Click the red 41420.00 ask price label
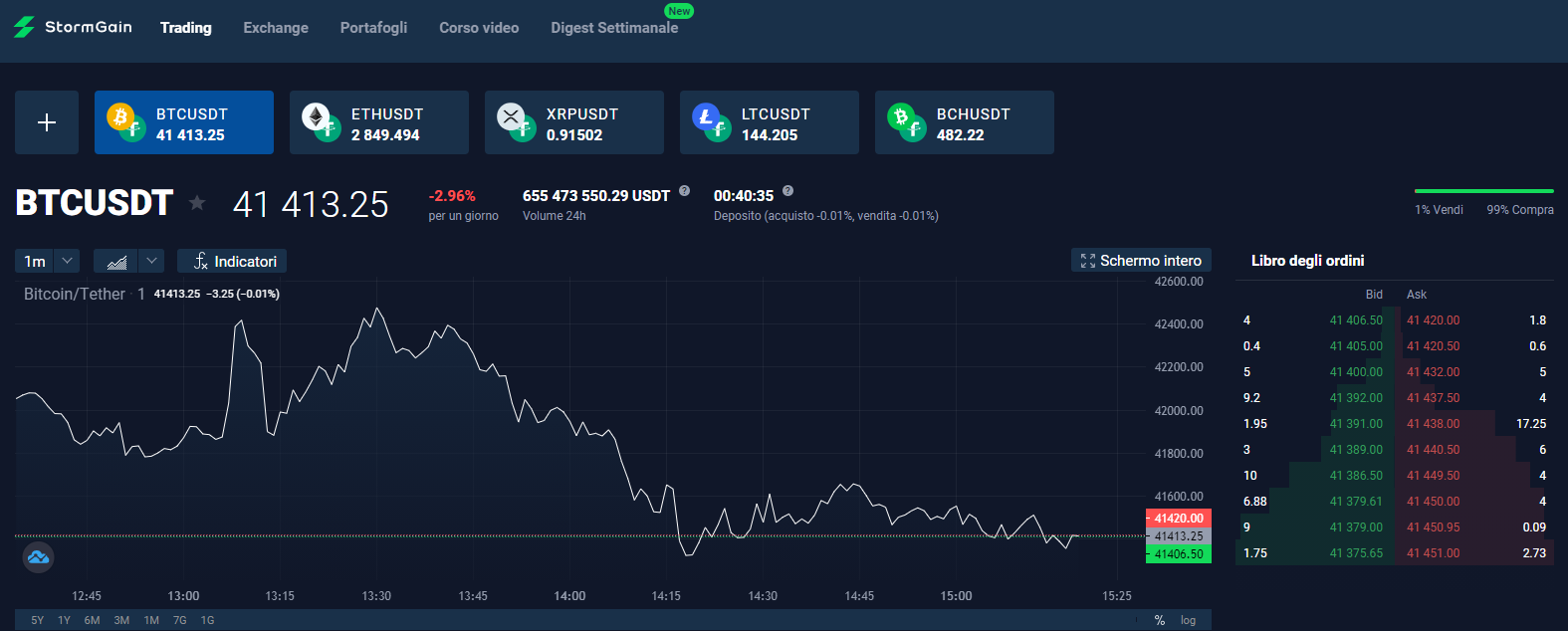Screen dimensions: 1568x631 click(1179, 518)
